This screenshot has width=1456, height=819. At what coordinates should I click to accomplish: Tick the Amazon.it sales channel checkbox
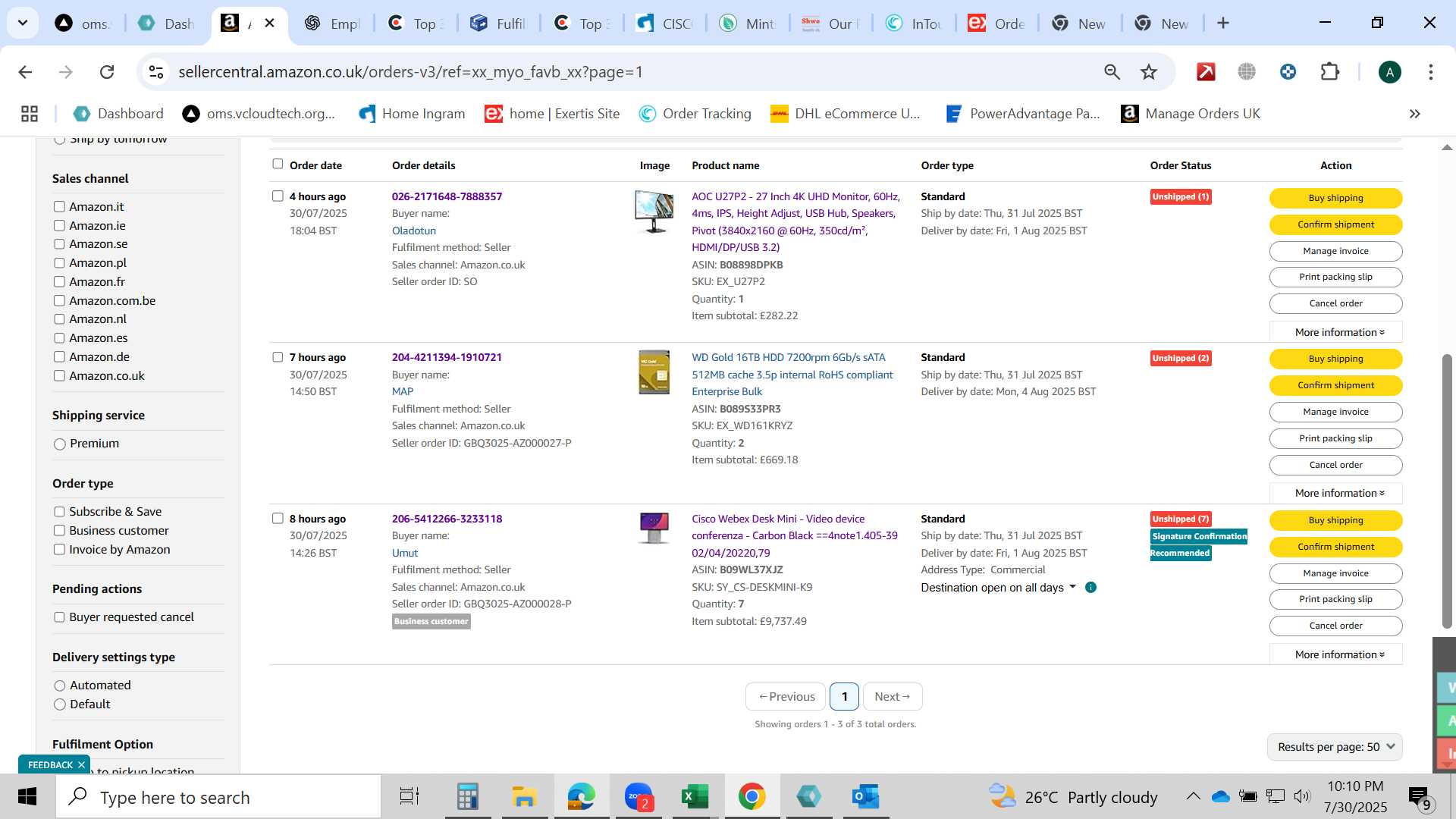click(x=59, y=206)
